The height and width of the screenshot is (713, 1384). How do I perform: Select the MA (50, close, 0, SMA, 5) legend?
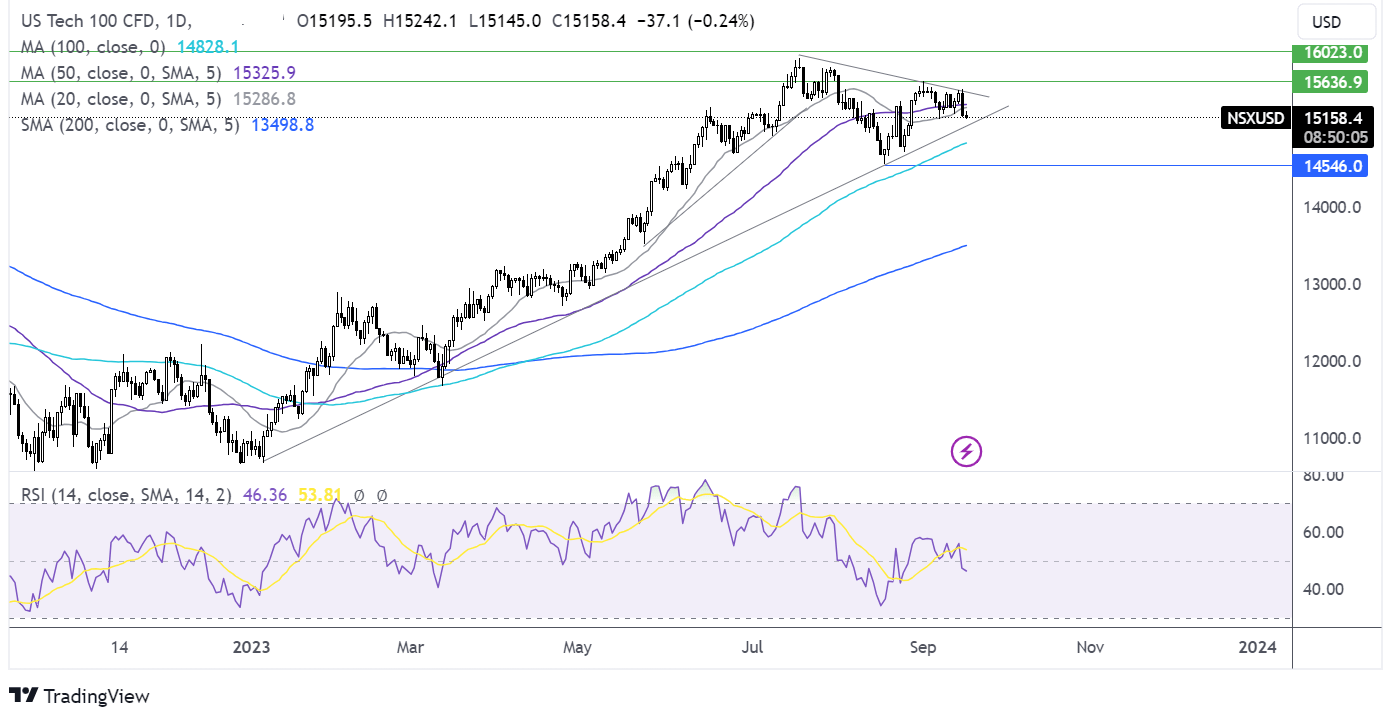(x=123, y=72)
